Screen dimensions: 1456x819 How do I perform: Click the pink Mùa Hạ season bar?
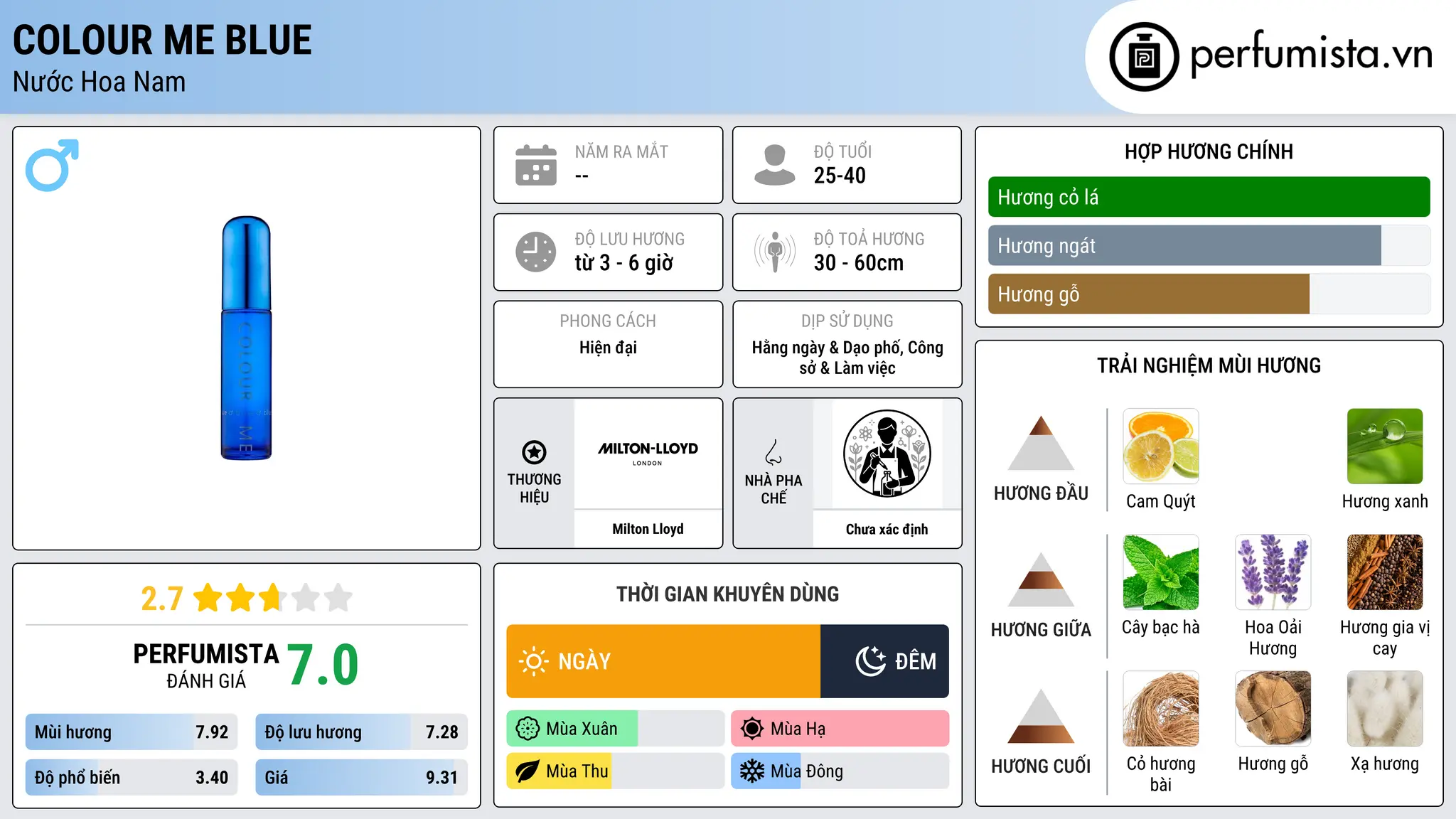pos(840,729)
